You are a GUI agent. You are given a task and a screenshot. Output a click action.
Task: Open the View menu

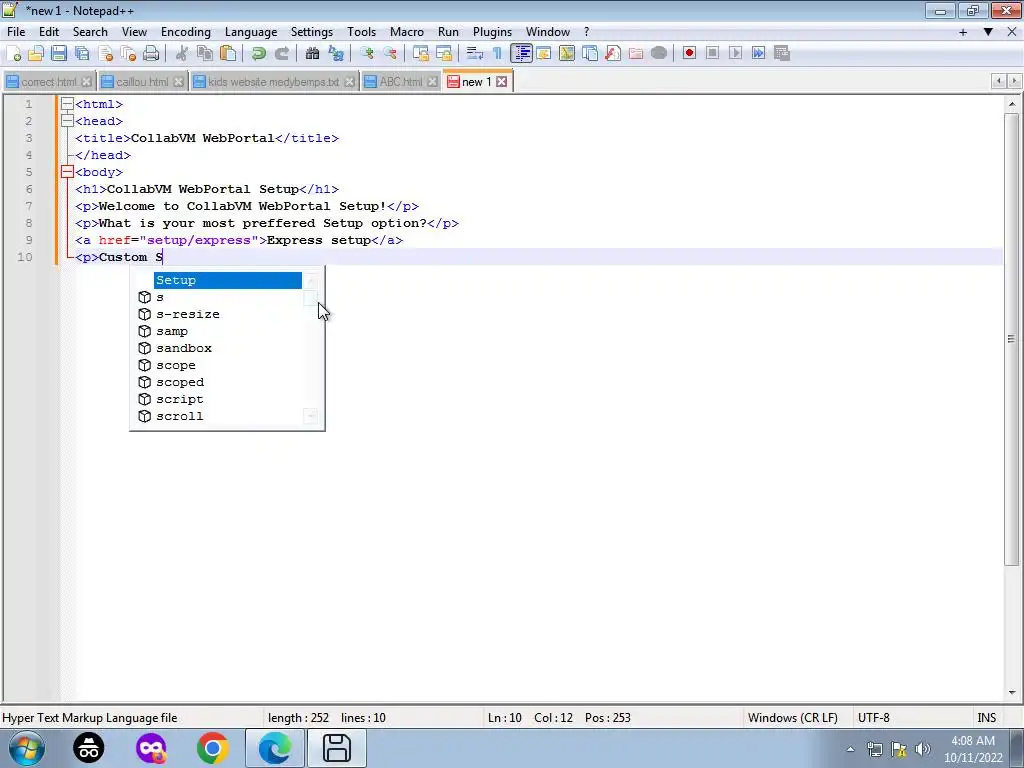[x=134, y=31]
